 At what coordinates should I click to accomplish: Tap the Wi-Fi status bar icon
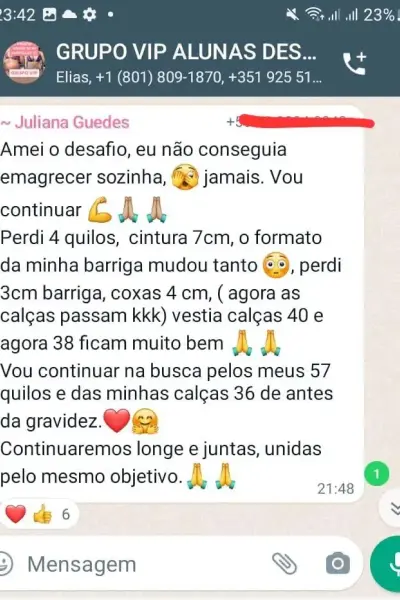(314, 15)
